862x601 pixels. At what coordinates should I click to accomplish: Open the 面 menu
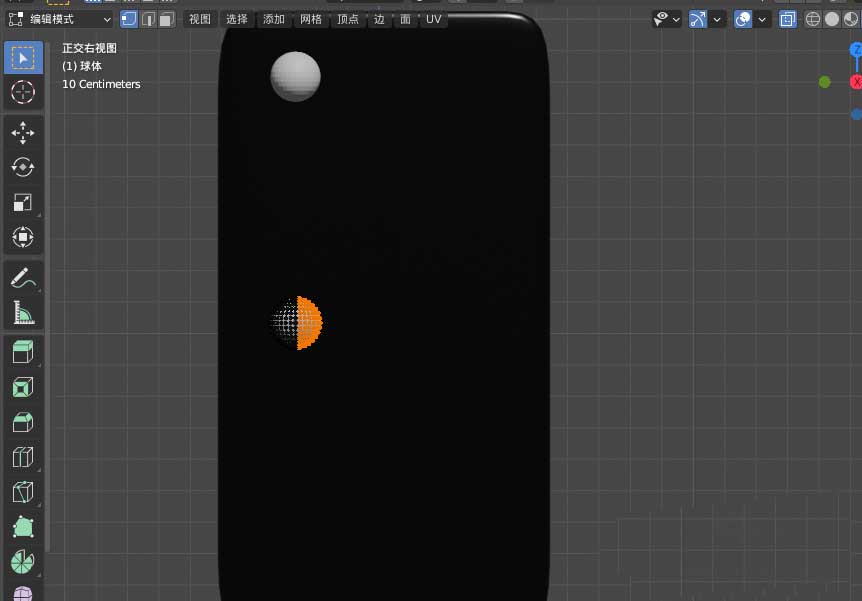405,19
